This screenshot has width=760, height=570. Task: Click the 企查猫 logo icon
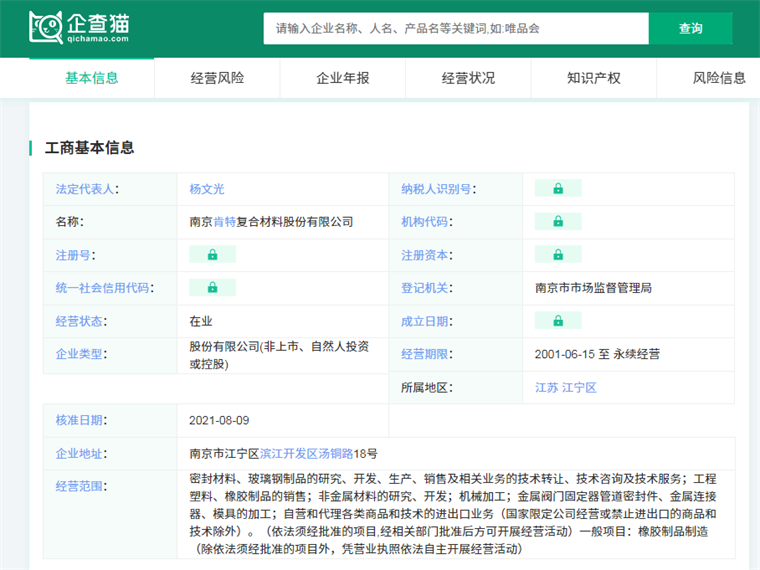pos(46,28)
